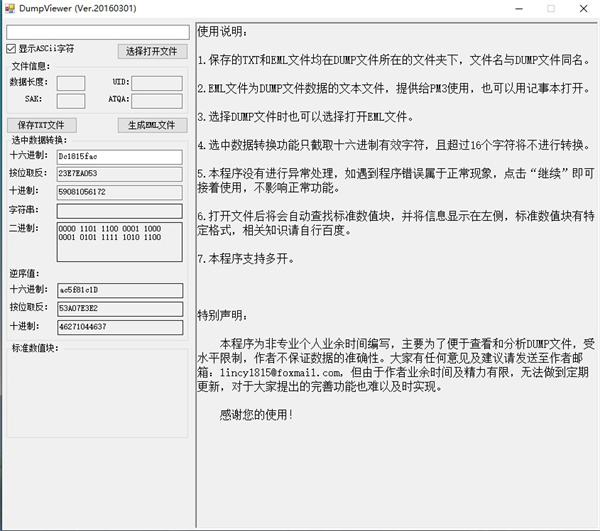Screen dimensions: 600x531
Task: Toggle the 显示ASCii字符 checkbox
Action: (11, 49)
